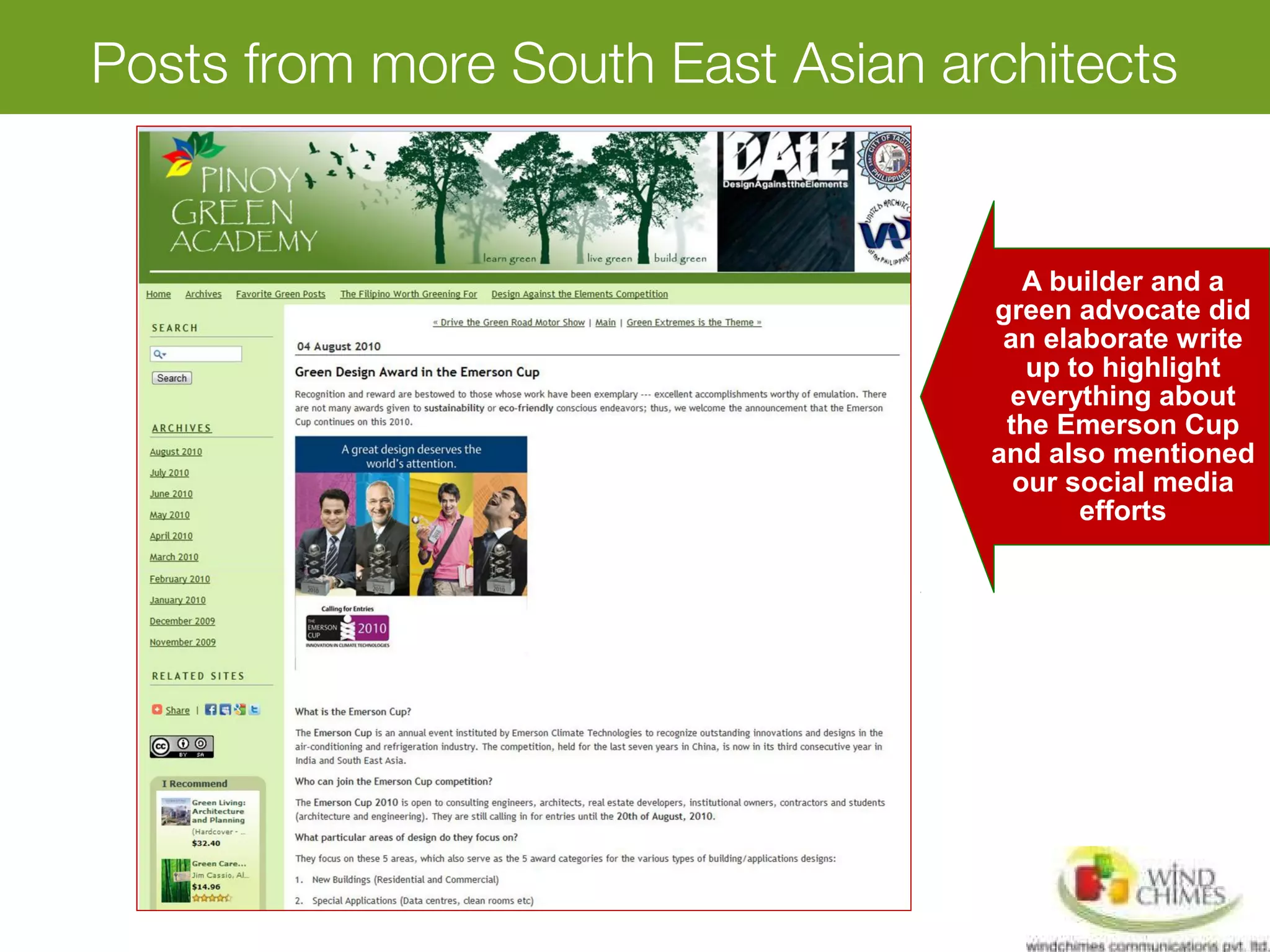The height and width of the screenshot is (952, 1270).
Task: Go to previous post Drive the Green Road Motor Show
Action: [x=508, y=322]
